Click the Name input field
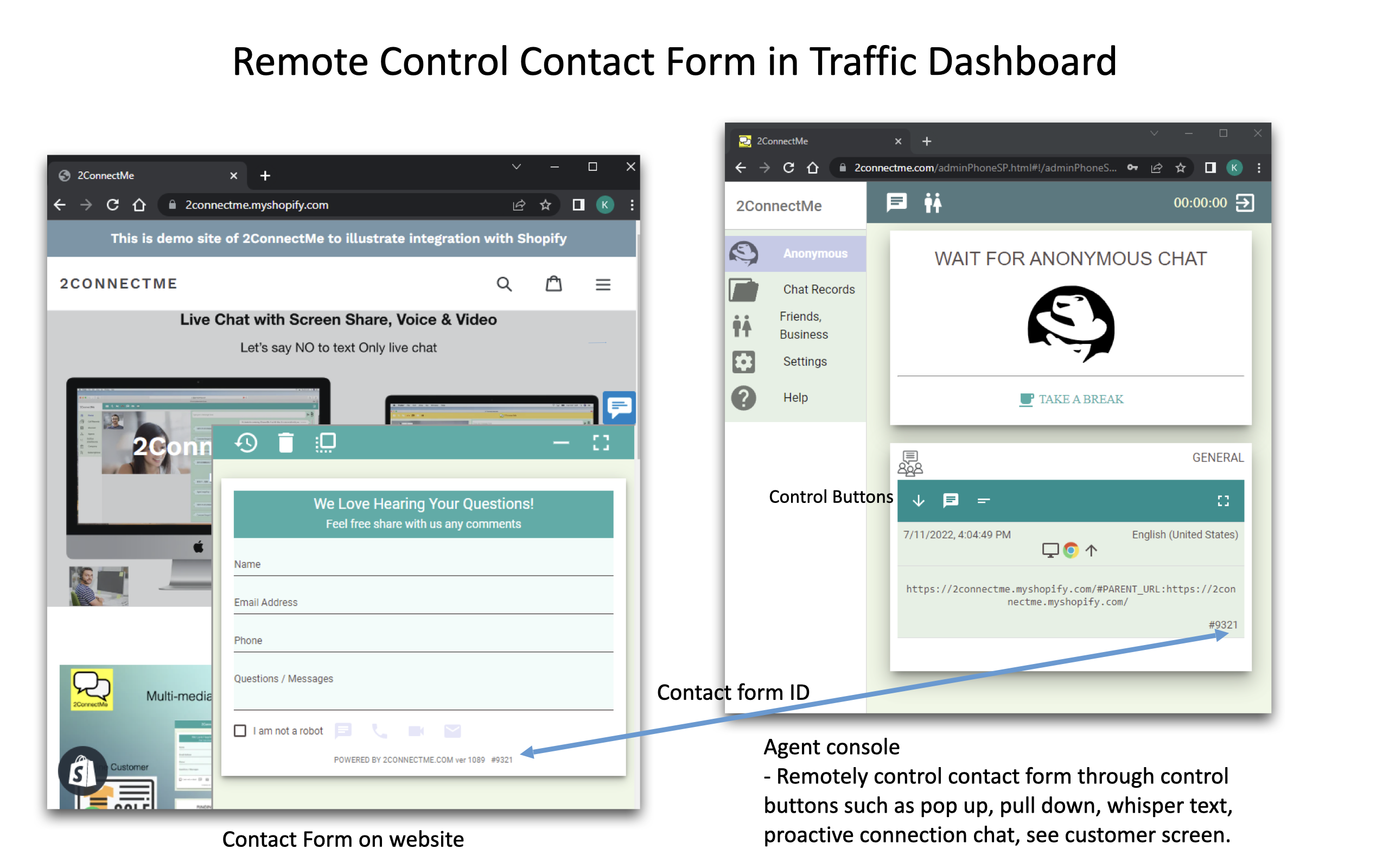Screen dimensions: 1389x868 pos(424,564)
